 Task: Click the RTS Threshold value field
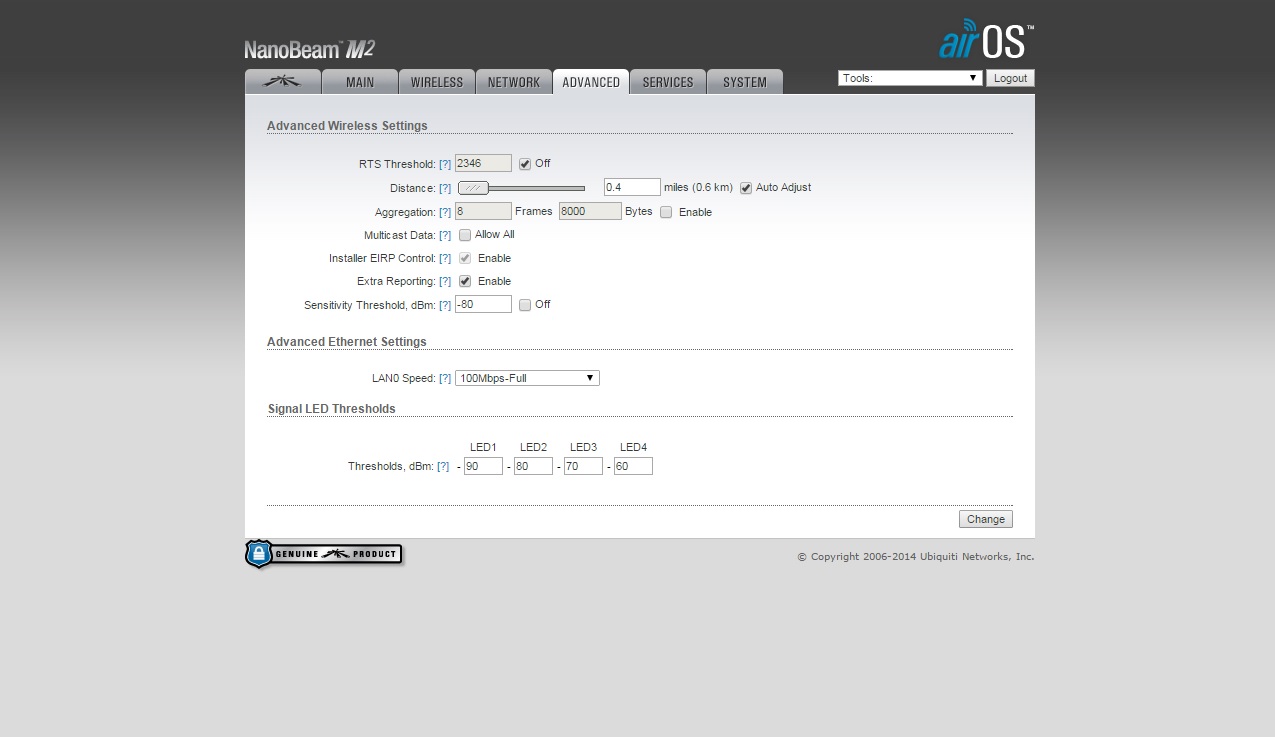483,163
